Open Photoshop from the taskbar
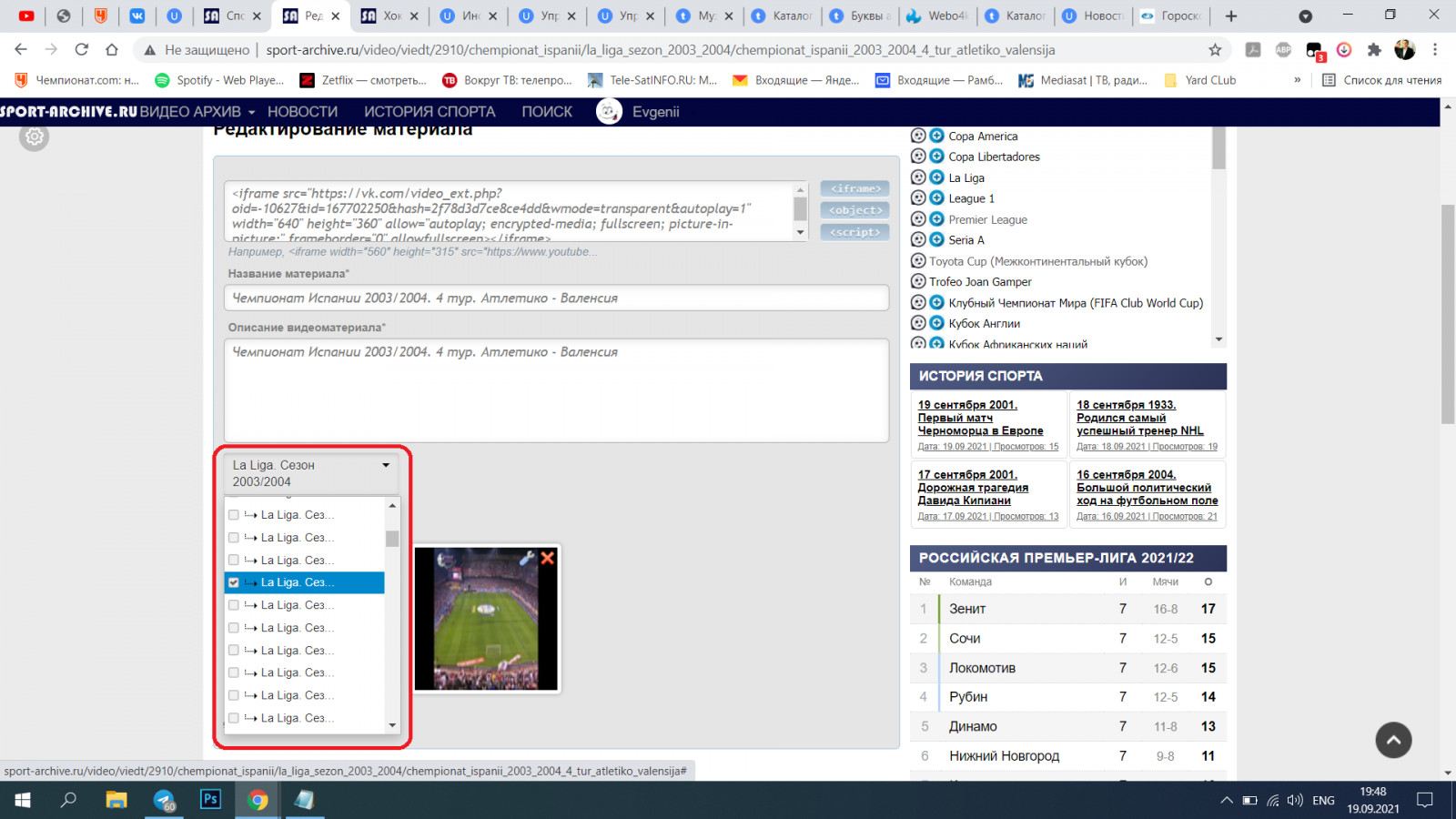Screen dimensions: 1456x819 (210, 800)
